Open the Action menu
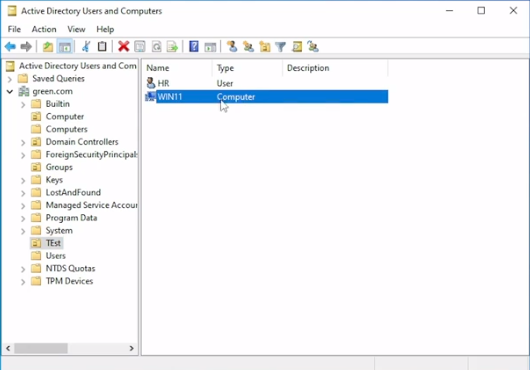 44,29
